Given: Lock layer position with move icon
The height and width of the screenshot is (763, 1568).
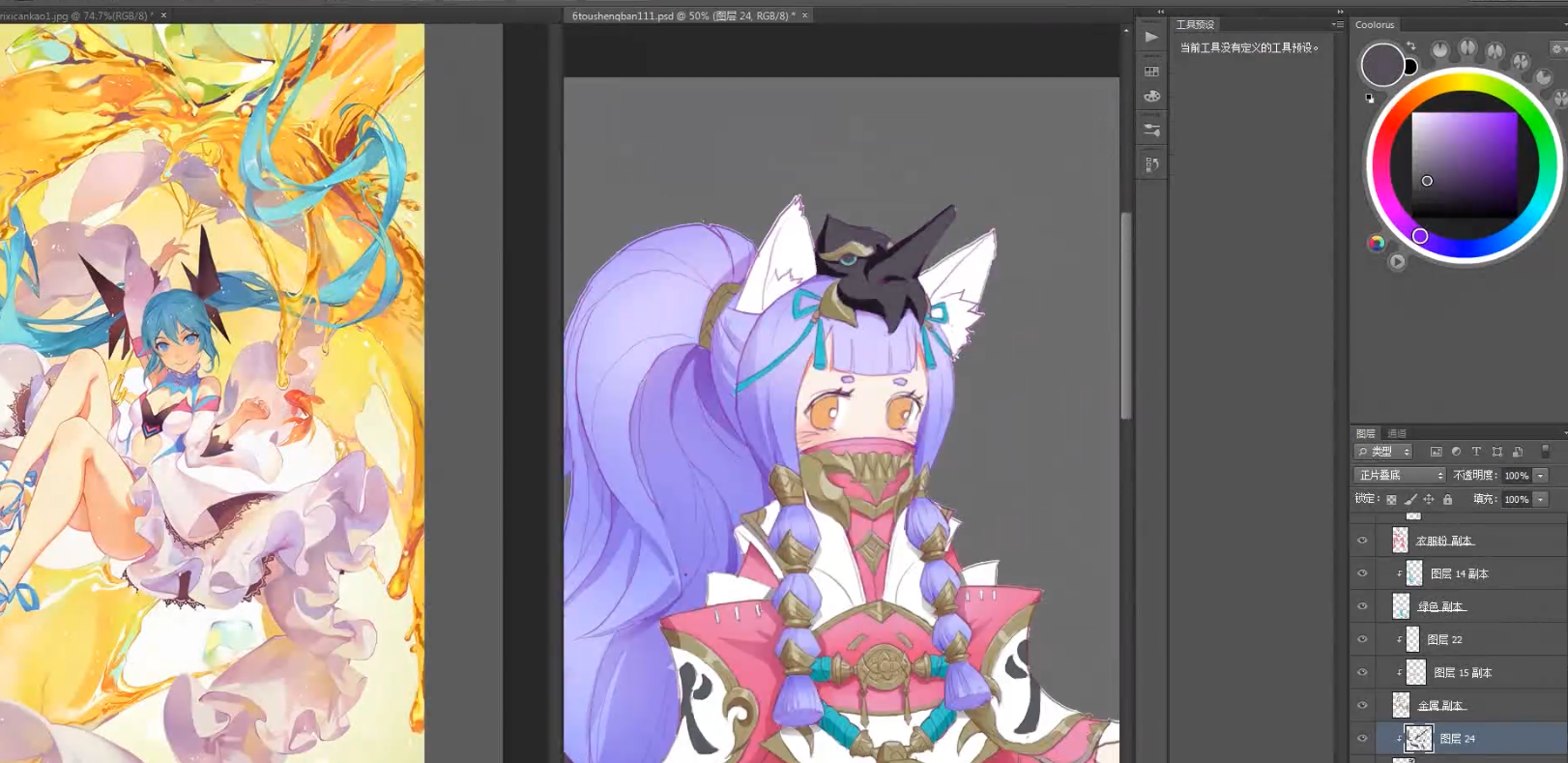Looking at the screenshot, I should [1429, 500].
